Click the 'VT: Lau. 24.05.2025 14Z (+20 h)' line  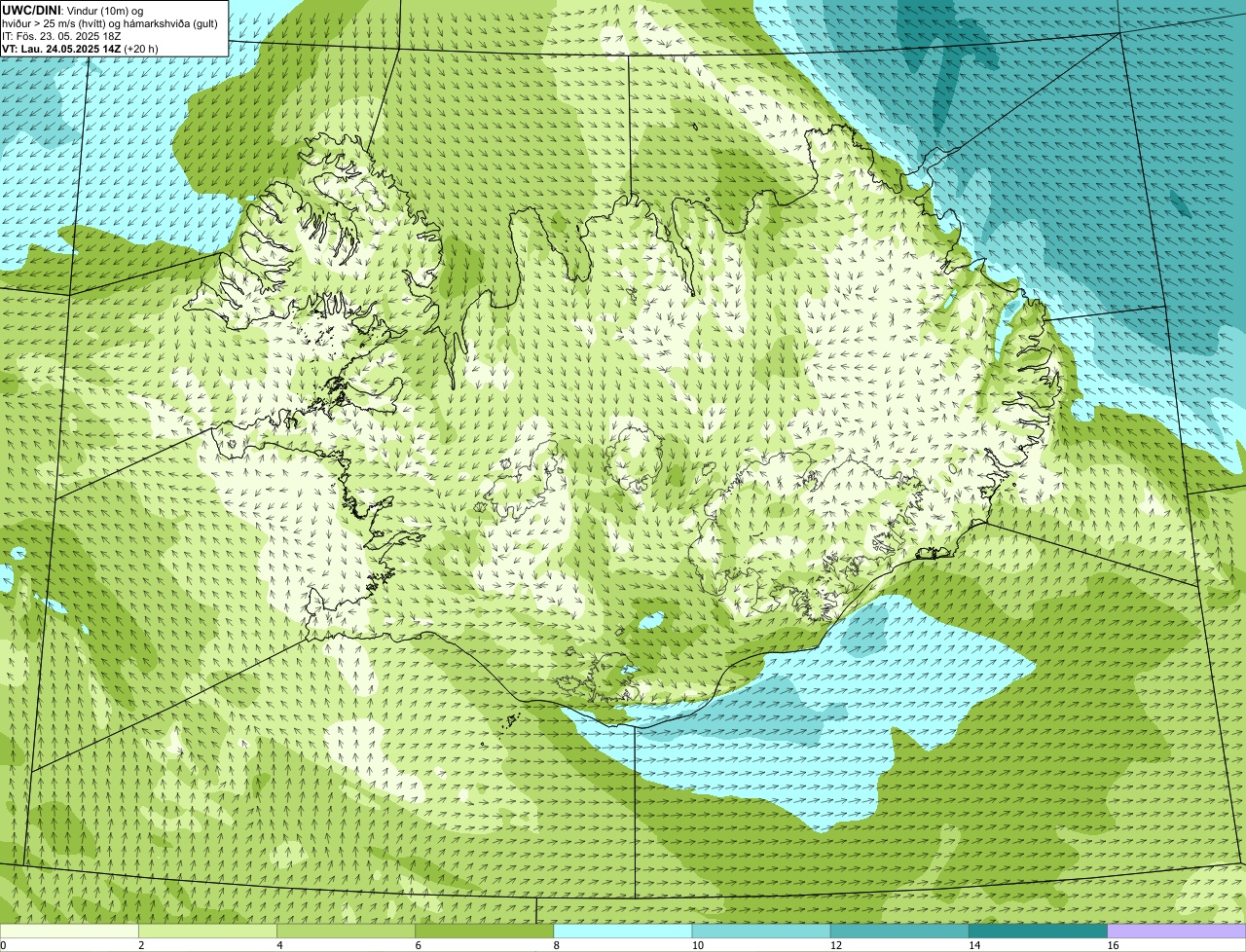[x=80, y=49]
